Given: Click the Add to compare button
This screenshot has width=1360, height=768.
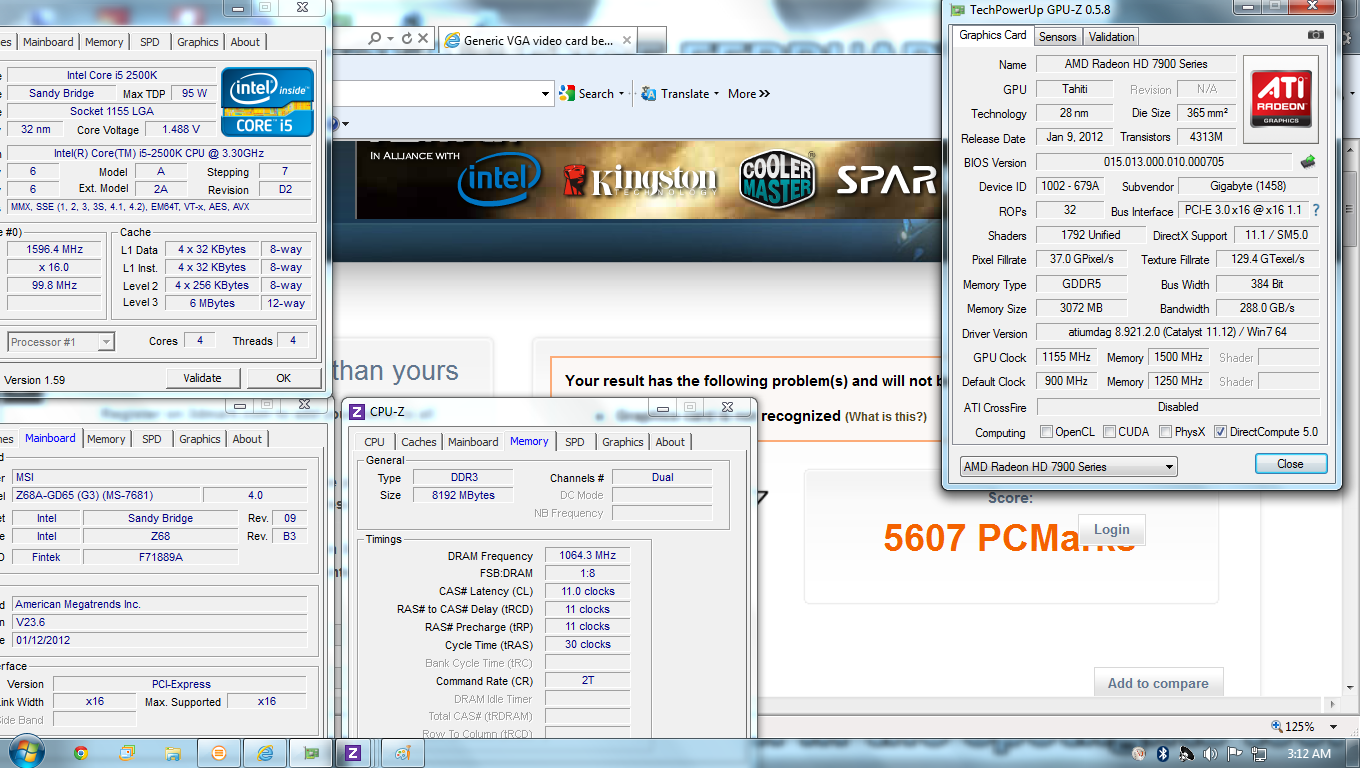Looking at the screenshot, I should [1158, 683].
